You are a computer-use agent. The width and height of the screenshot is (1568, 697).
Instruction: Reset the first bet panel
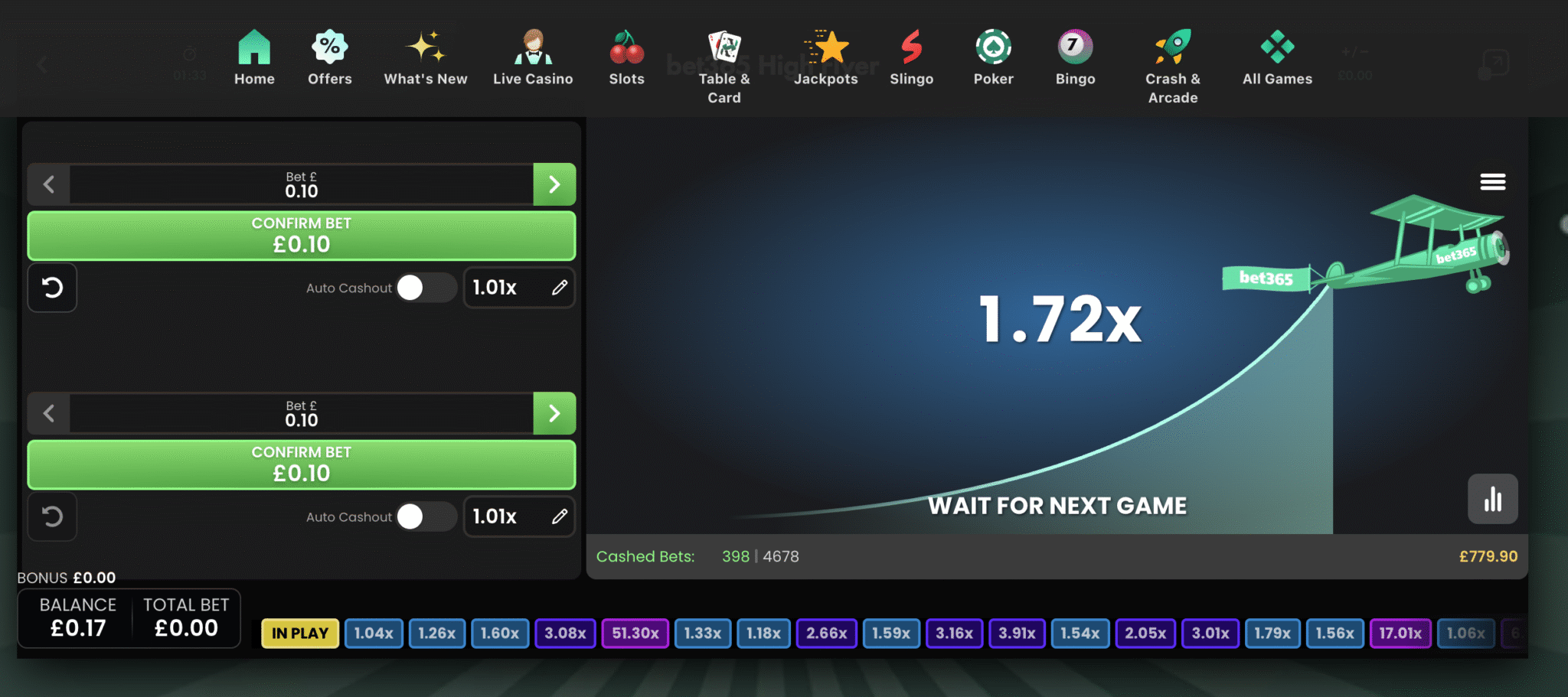coord(52,288)
